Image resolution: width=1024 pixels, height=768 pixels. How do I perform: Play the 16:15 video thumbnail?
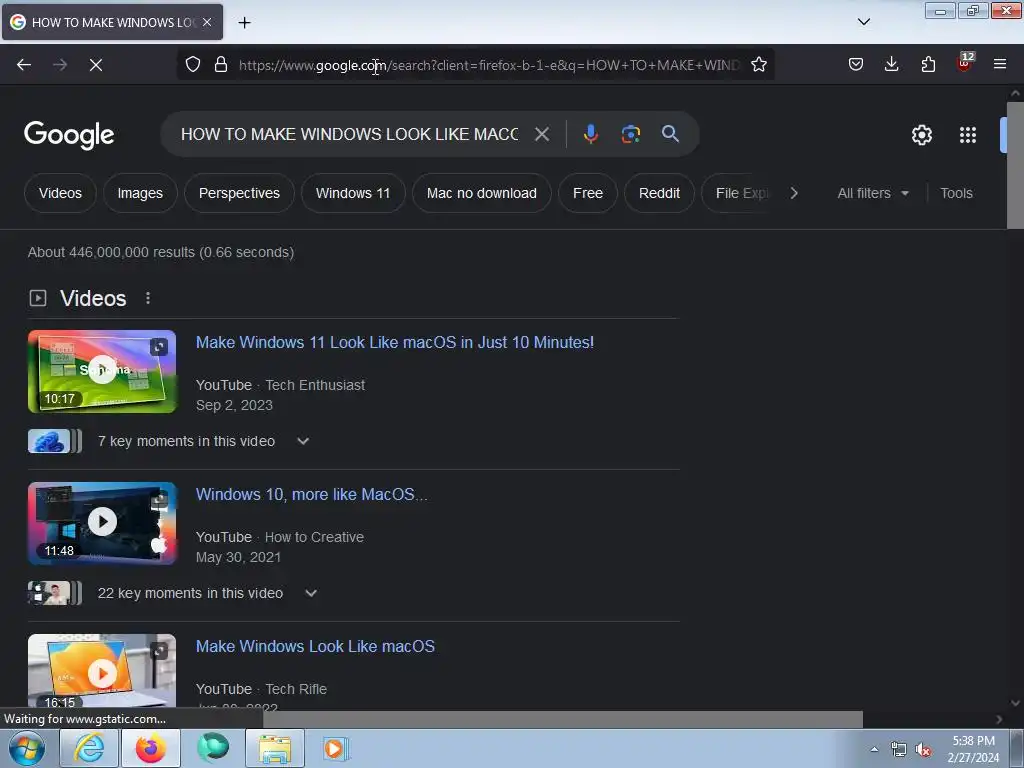click(102, 671)
